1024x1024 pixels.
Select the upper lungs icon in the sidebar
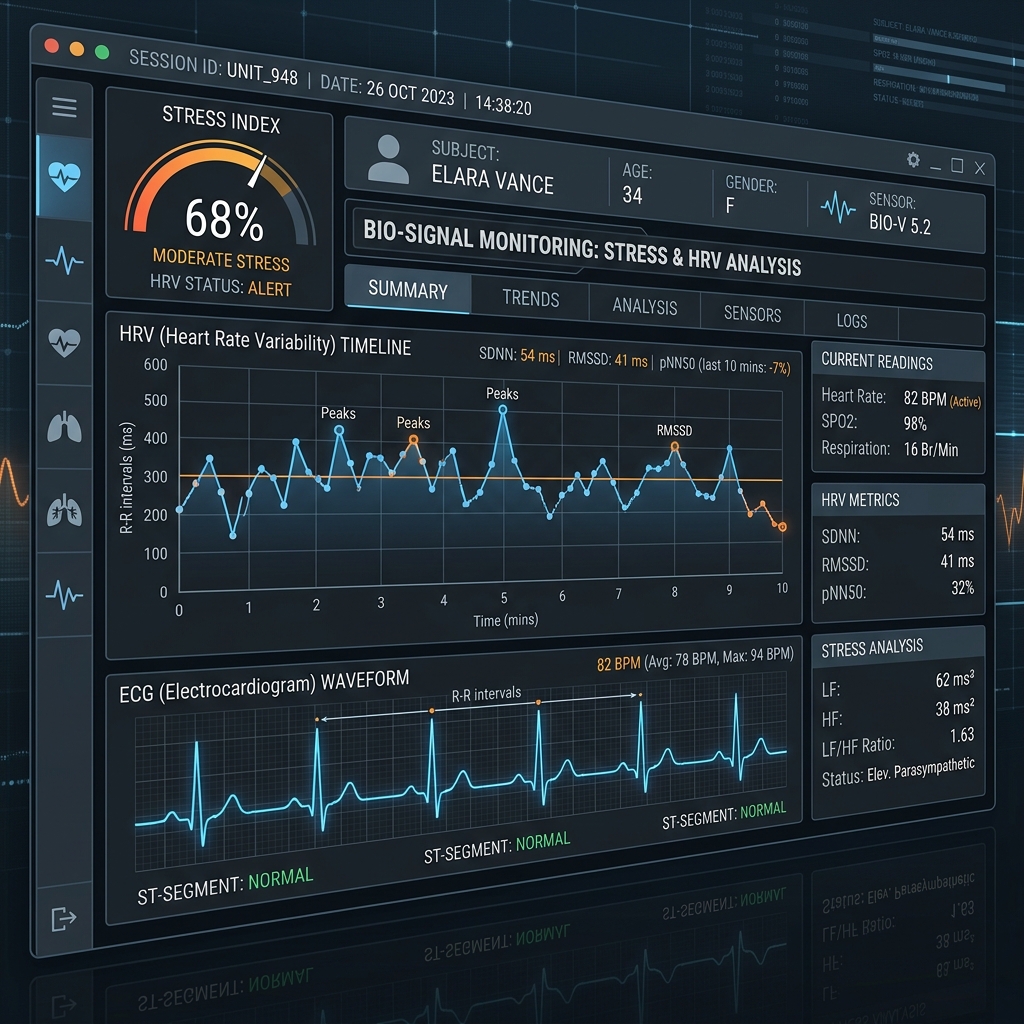coord(64,428)
